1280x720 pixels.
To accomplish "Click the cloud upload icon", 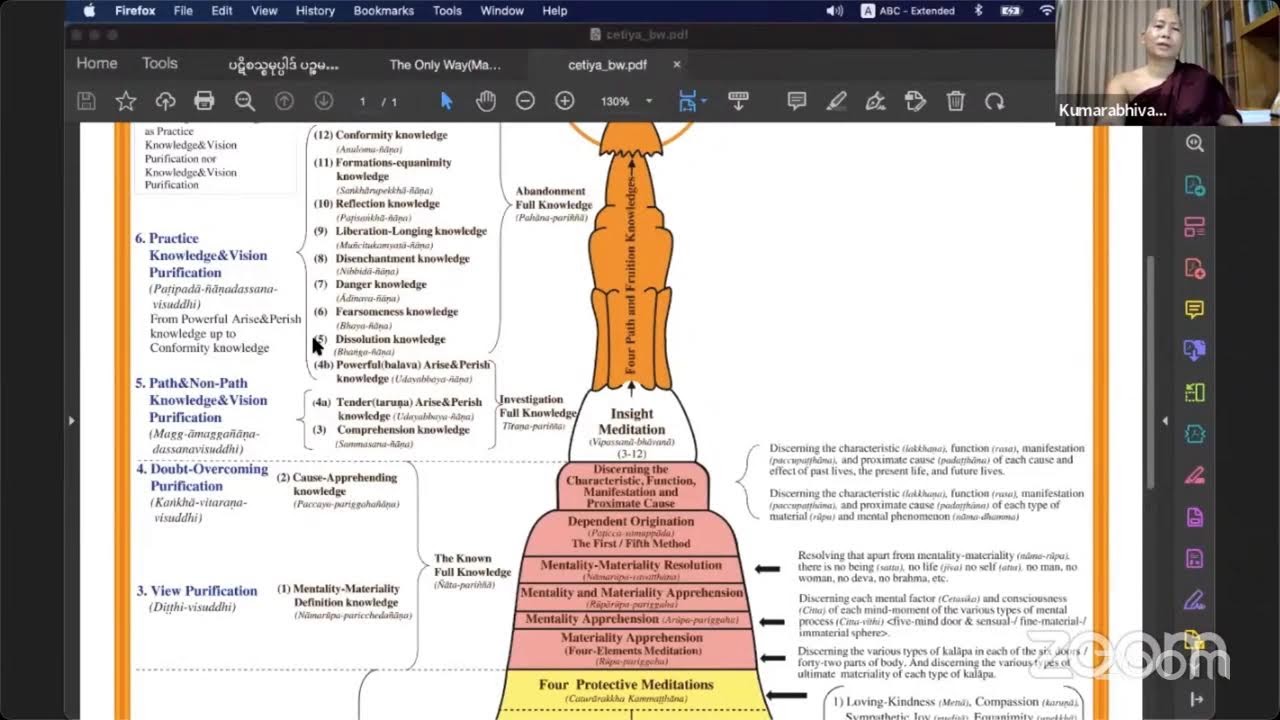I will click(165, 101).
